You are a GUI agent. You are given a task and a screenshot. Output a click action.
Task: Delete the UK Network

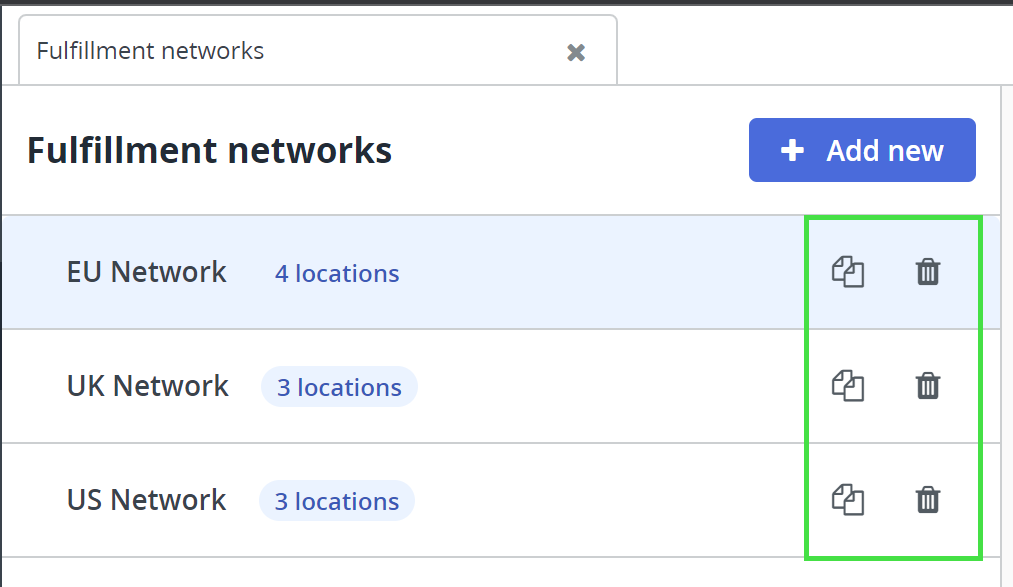tap(928, 386)
